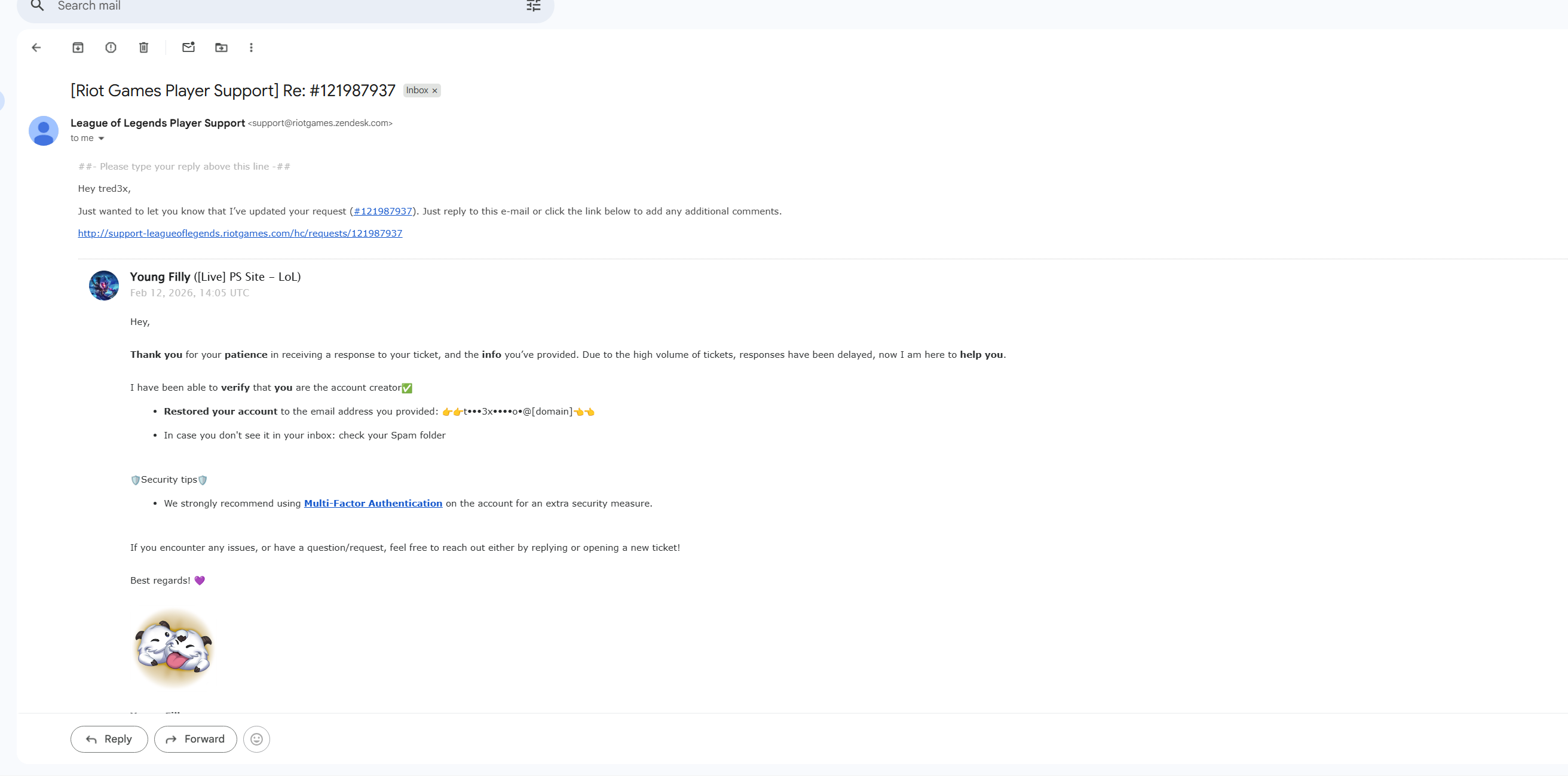Archive this email
The height and width of the screenshot is (776, 1568).
pos(78,47)
